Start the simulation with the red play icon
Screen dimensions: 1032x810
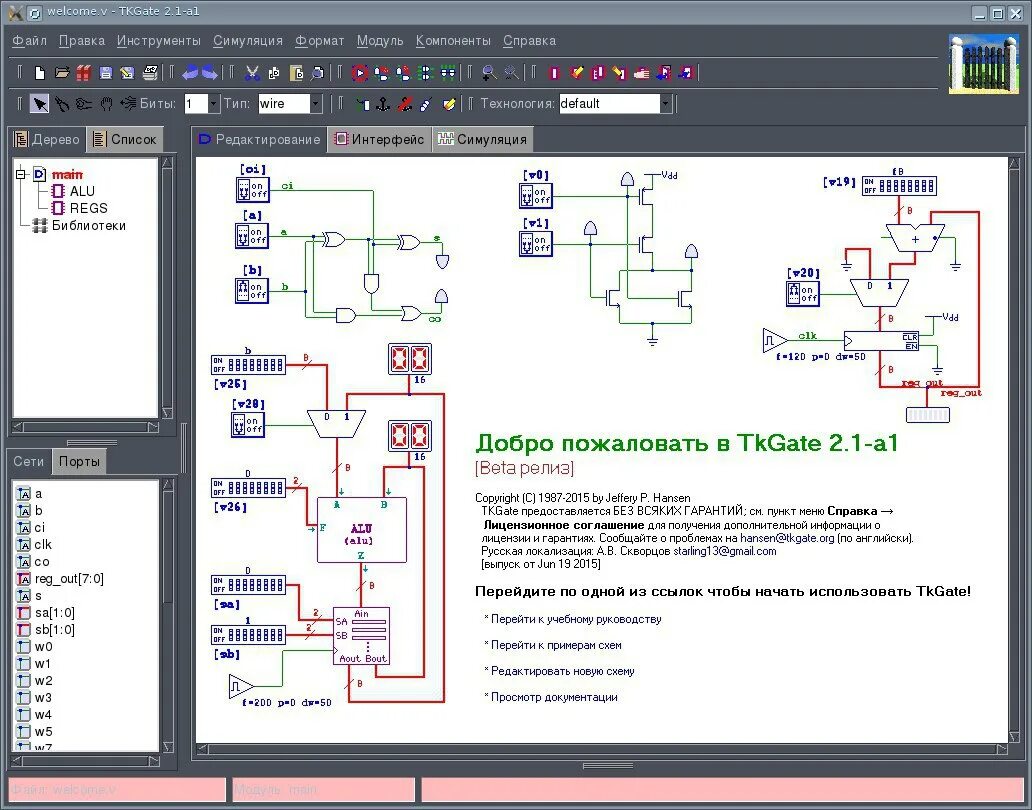click(x=359, y=72)
